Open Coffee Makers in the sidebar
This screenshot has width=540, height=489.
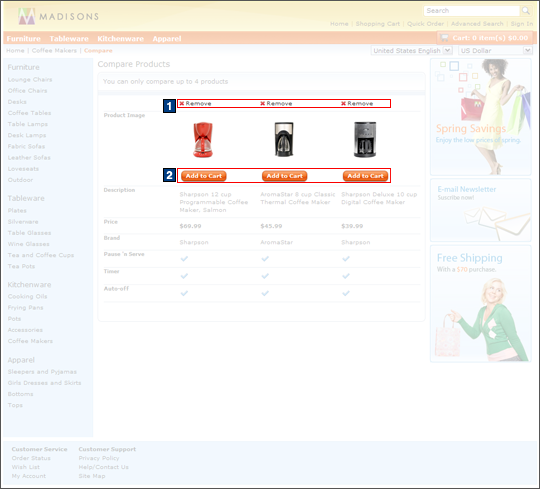coord(30,341)
